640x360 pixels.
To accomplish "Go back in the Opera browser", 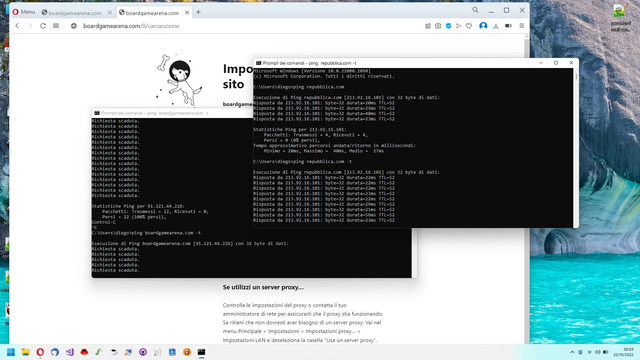I will point(17,26).
